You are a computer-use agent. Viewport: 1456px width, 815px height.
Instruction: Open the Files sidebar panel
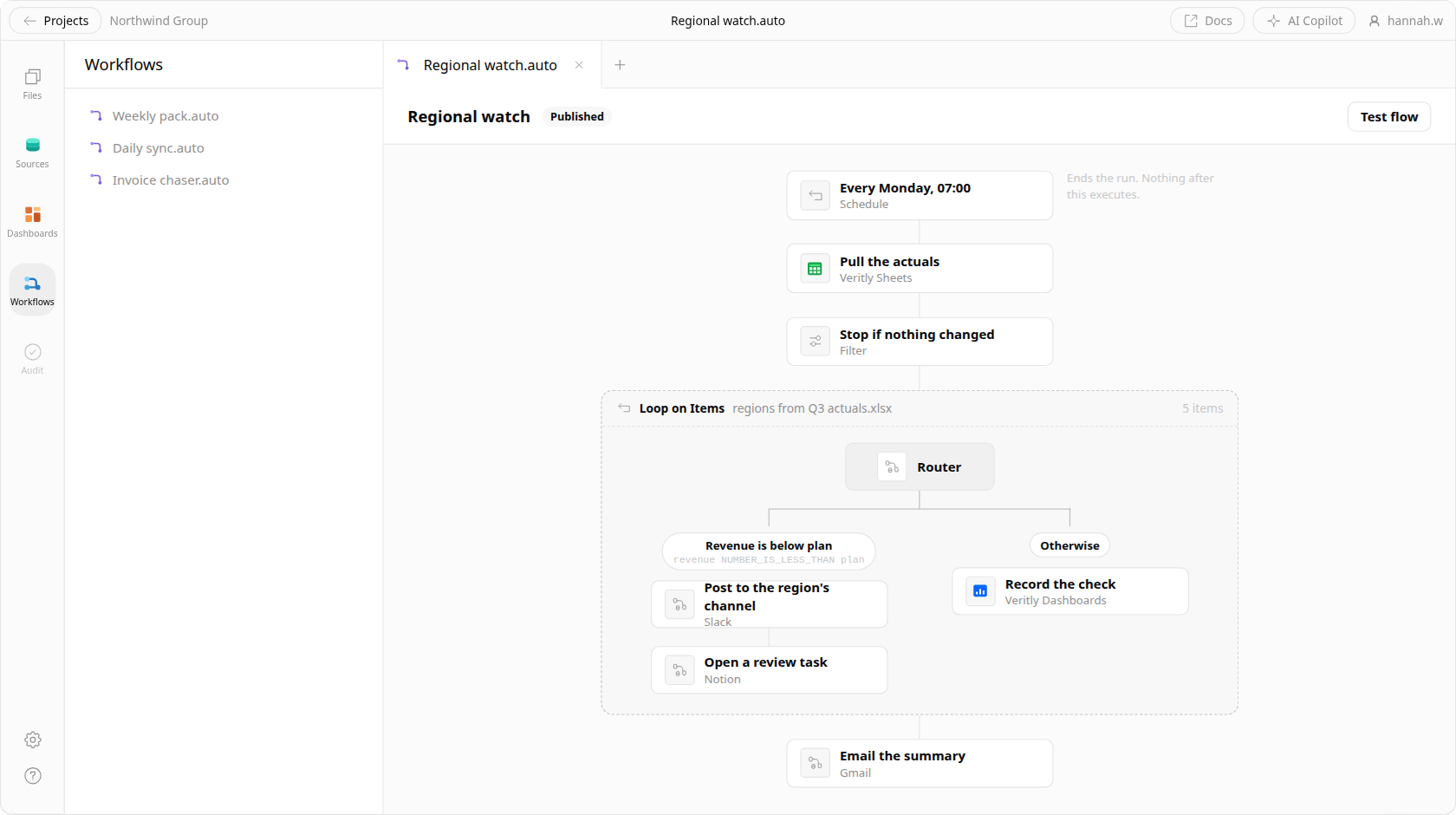(x=32, y=83)
